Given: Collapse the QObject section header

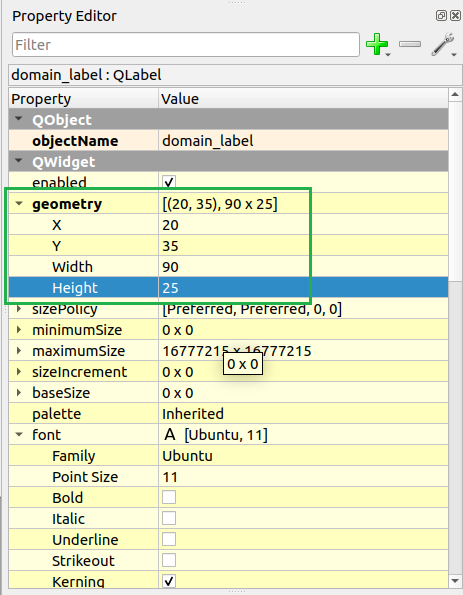Looking at the screenshot, I should tap(19, 119).
